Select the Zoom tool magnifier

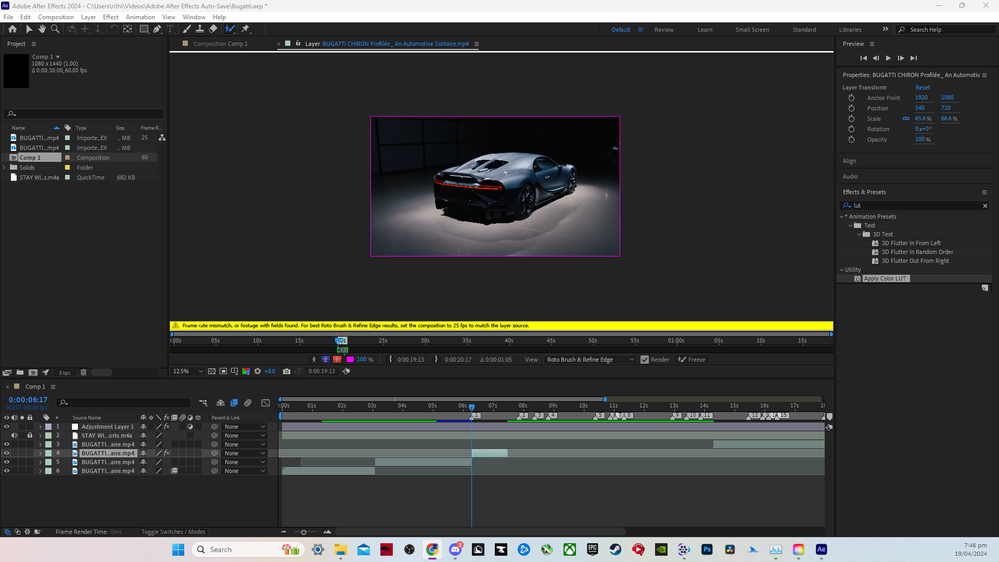coord(55,29)
